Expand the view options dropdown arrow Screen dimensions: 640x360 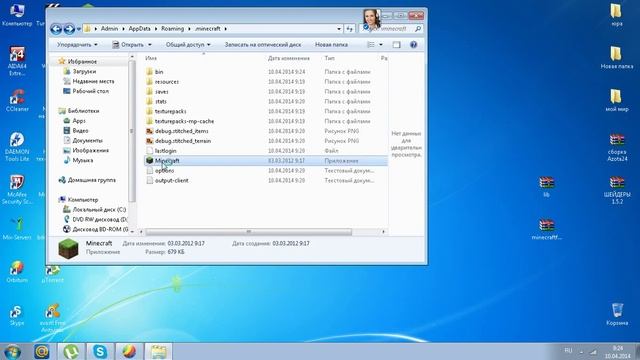(x=381, y=44)
